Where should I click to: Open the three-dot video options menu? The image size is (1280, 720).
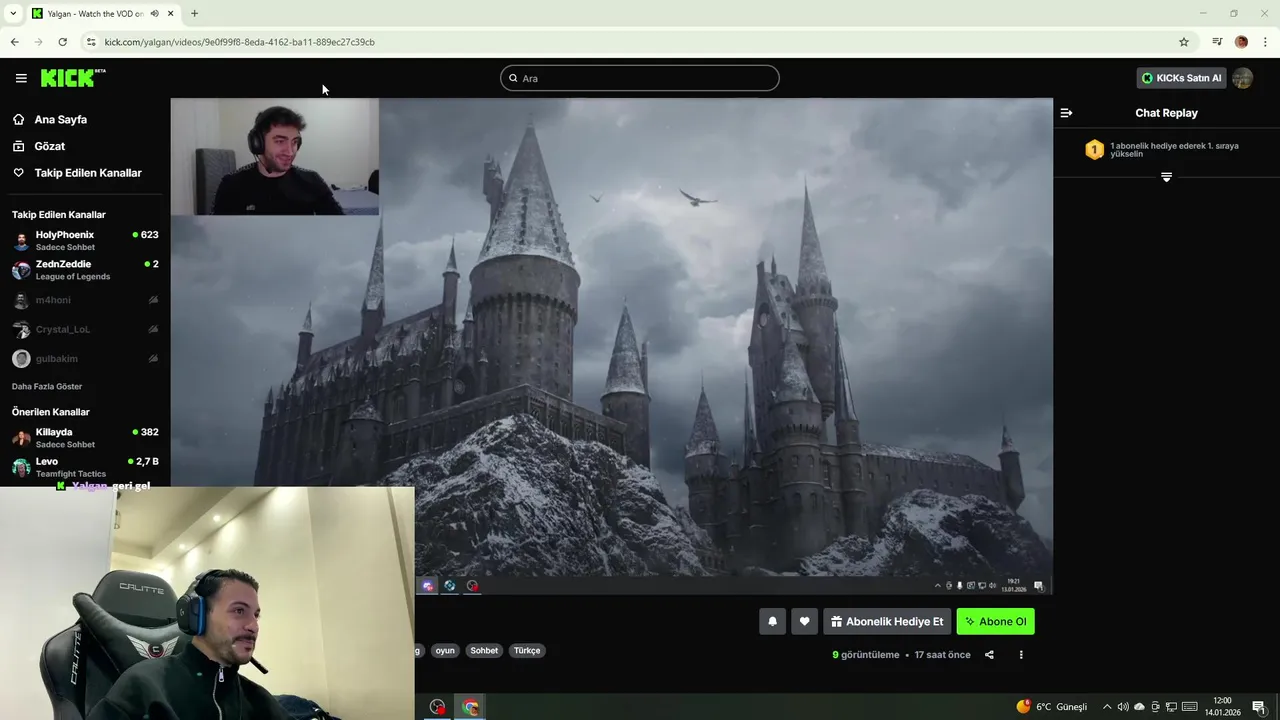1021,655
